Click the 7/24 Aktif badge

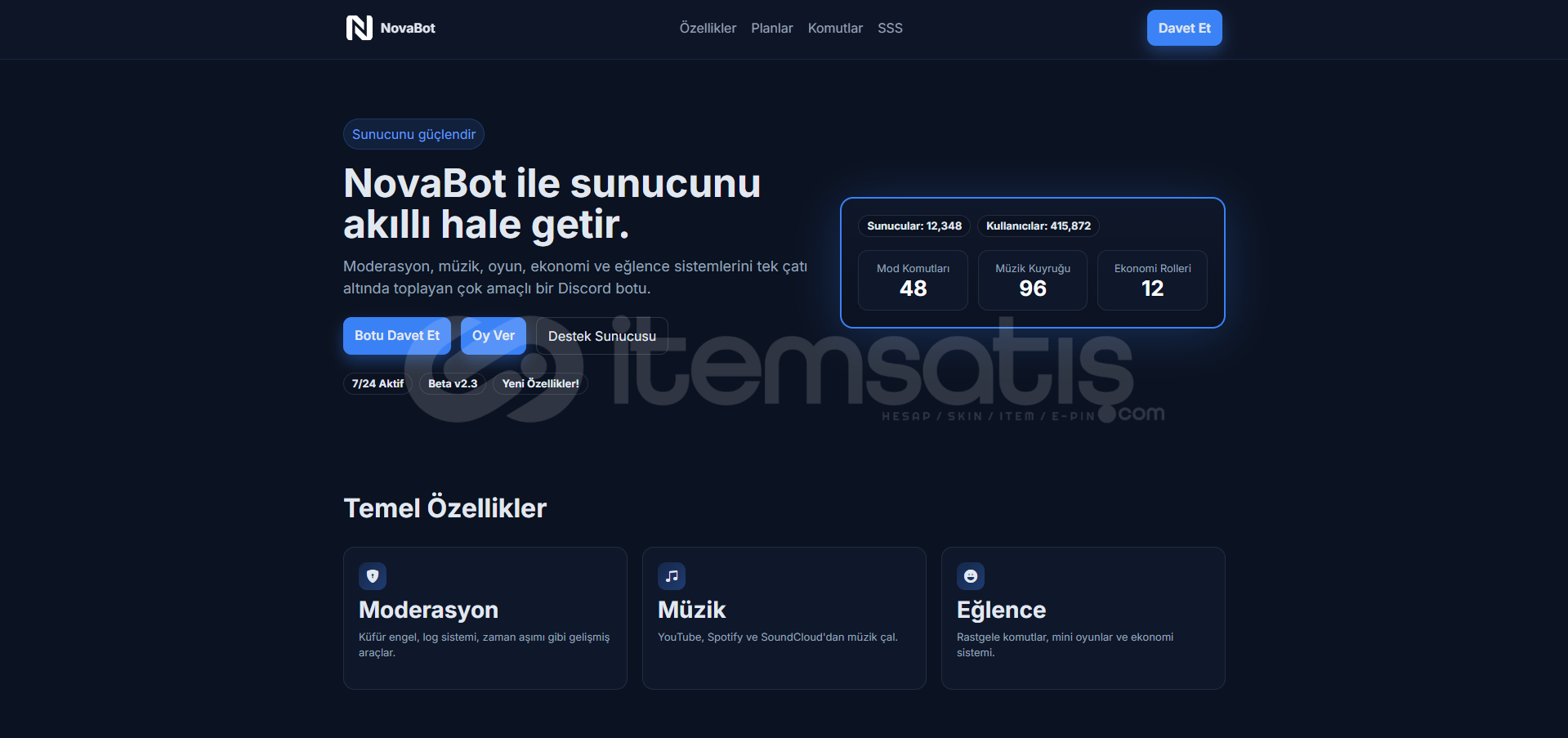(377, 383)
